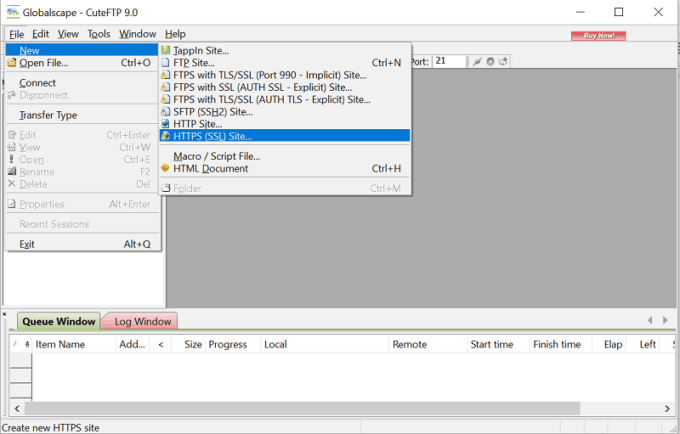
Task: Click the TappIn Site icon in the submenu
Action: 165,50
